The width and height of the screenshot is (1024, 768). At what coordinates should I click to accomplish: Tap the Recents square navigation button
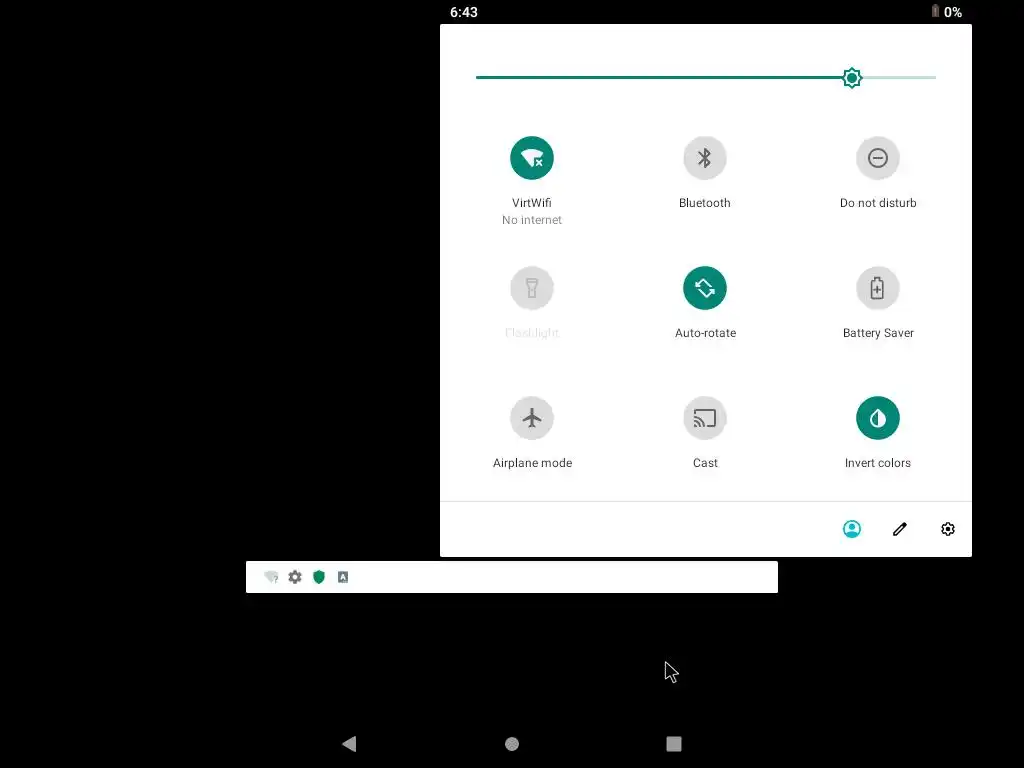[674, 744]
